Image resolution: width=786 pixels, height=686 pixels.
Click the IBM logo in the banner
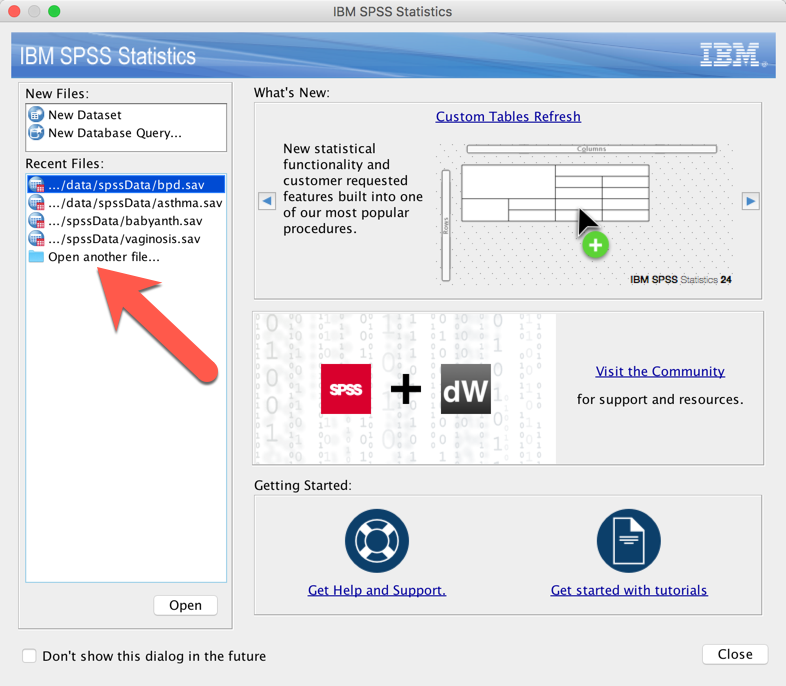point(732,55)
